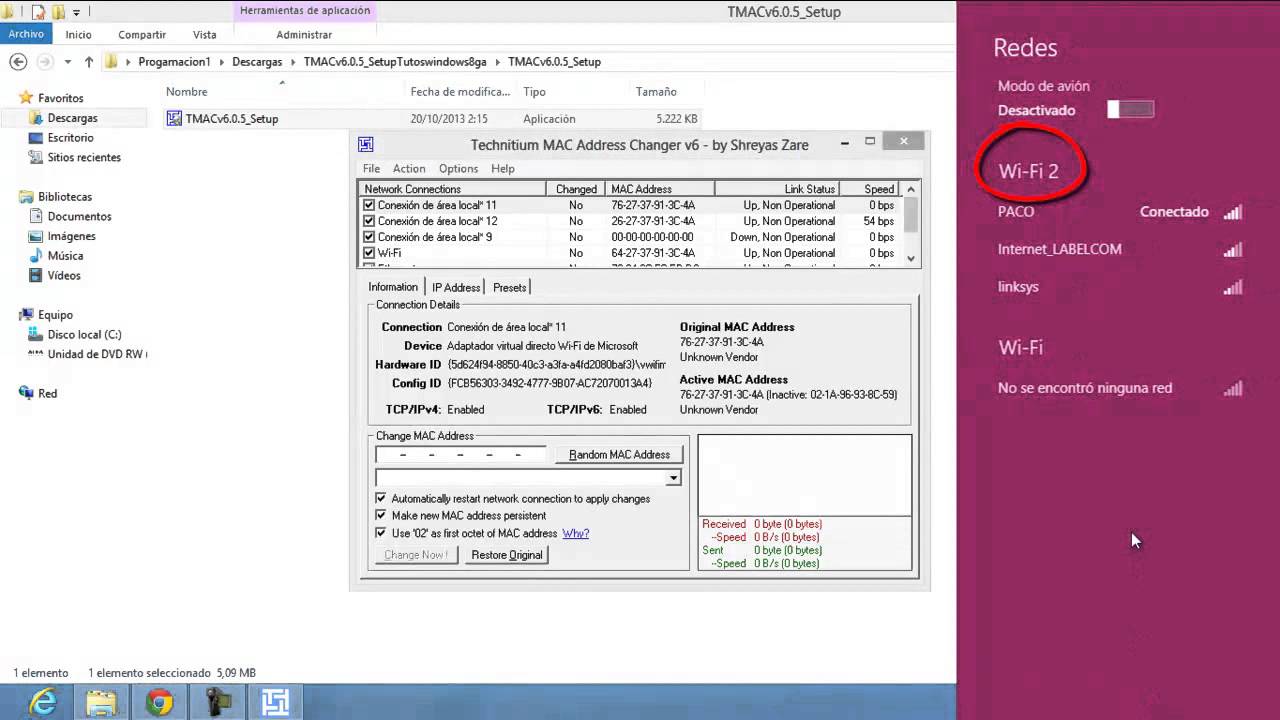This screenshot has height=720, width=1280.
Task: Click the Explorer Forward arrow
Action: [44, 62]
